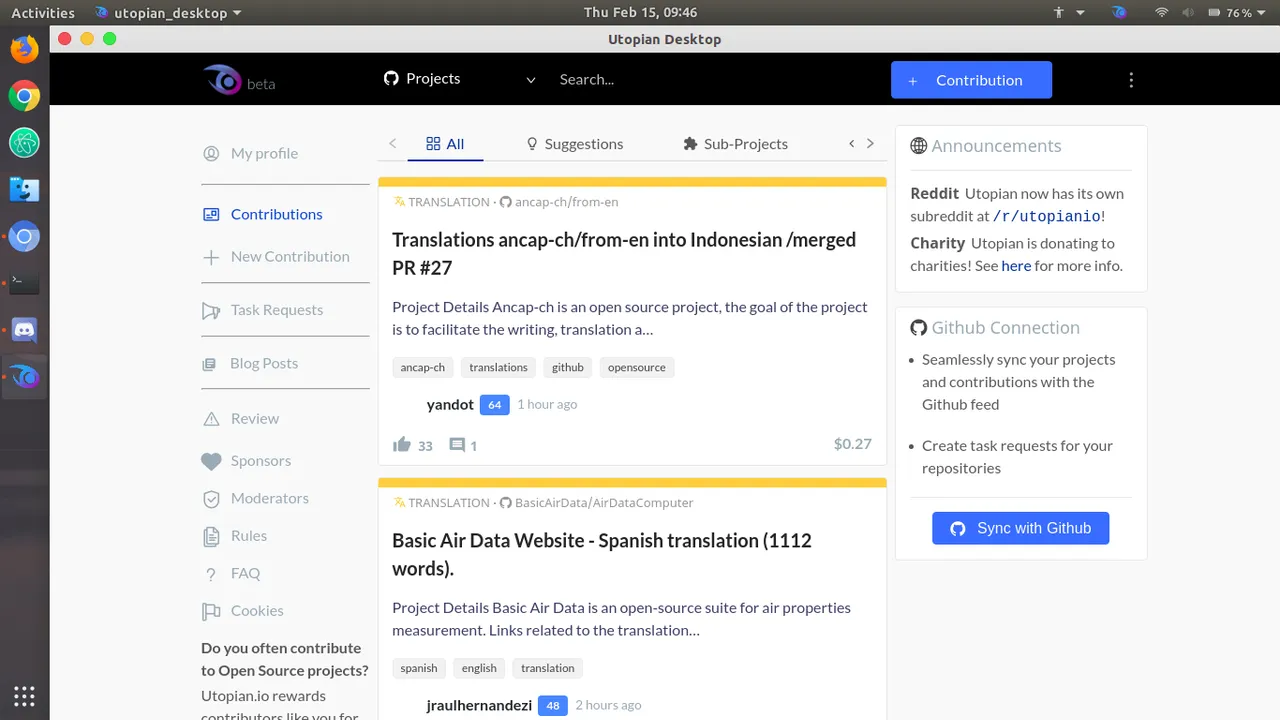Image resolution: width=1280 pixels, height=720 pixels.
Task: Open comments on ancap-ch post
Action: pyautogui.click(x=457, y=445)
